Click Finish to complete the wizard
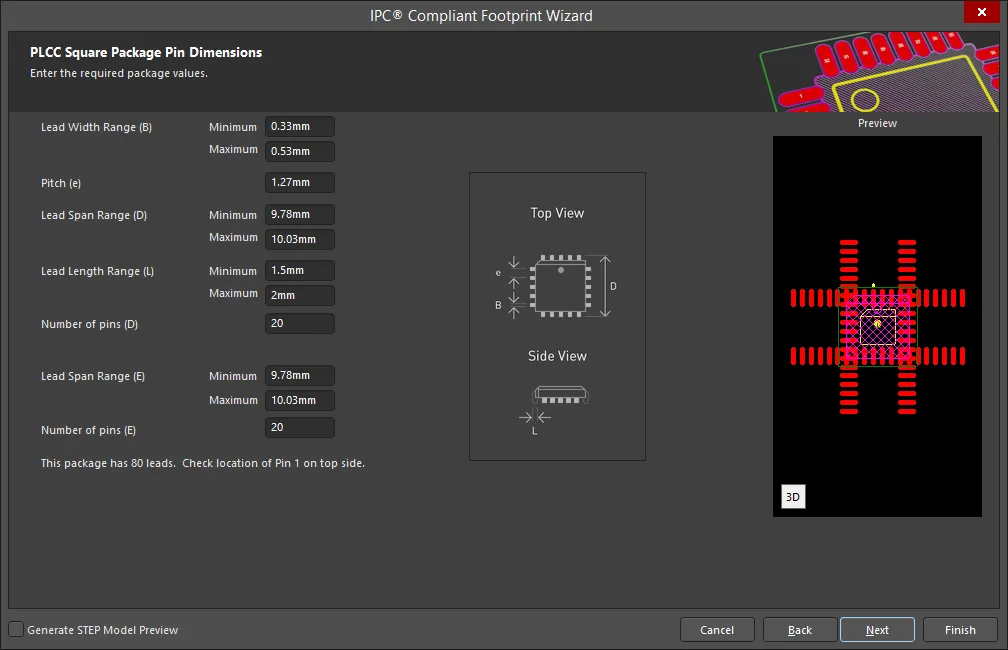1008x650 pixels. coord(960,630)
